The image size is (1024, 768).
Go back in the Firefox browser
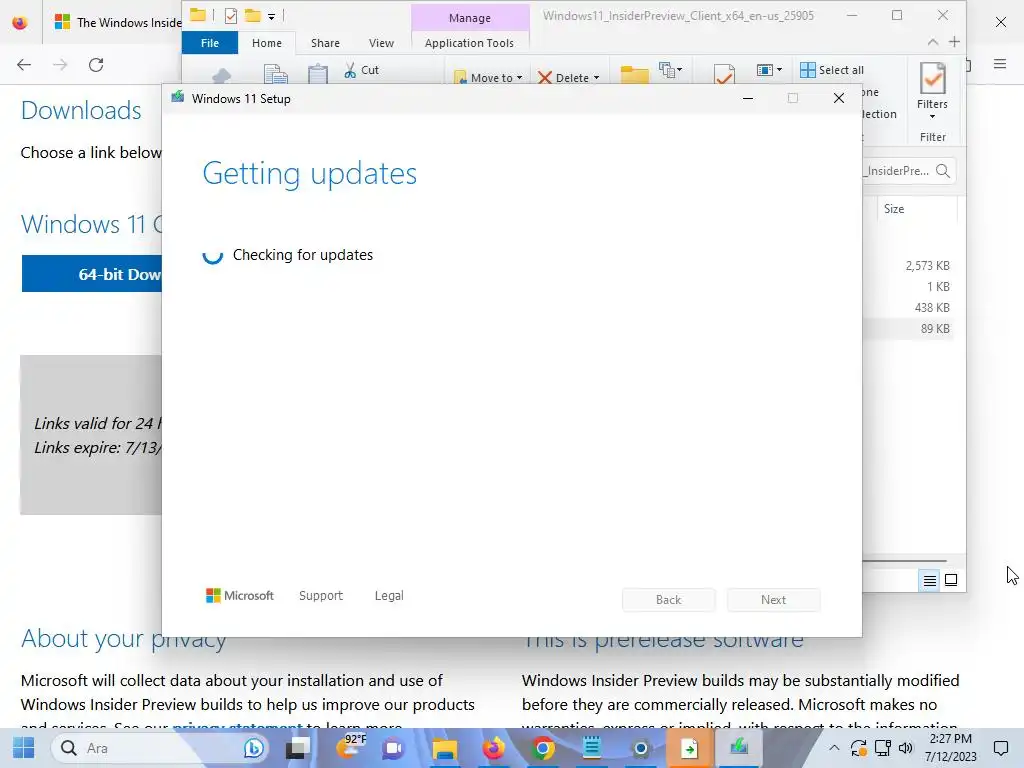tap(24, 65)
